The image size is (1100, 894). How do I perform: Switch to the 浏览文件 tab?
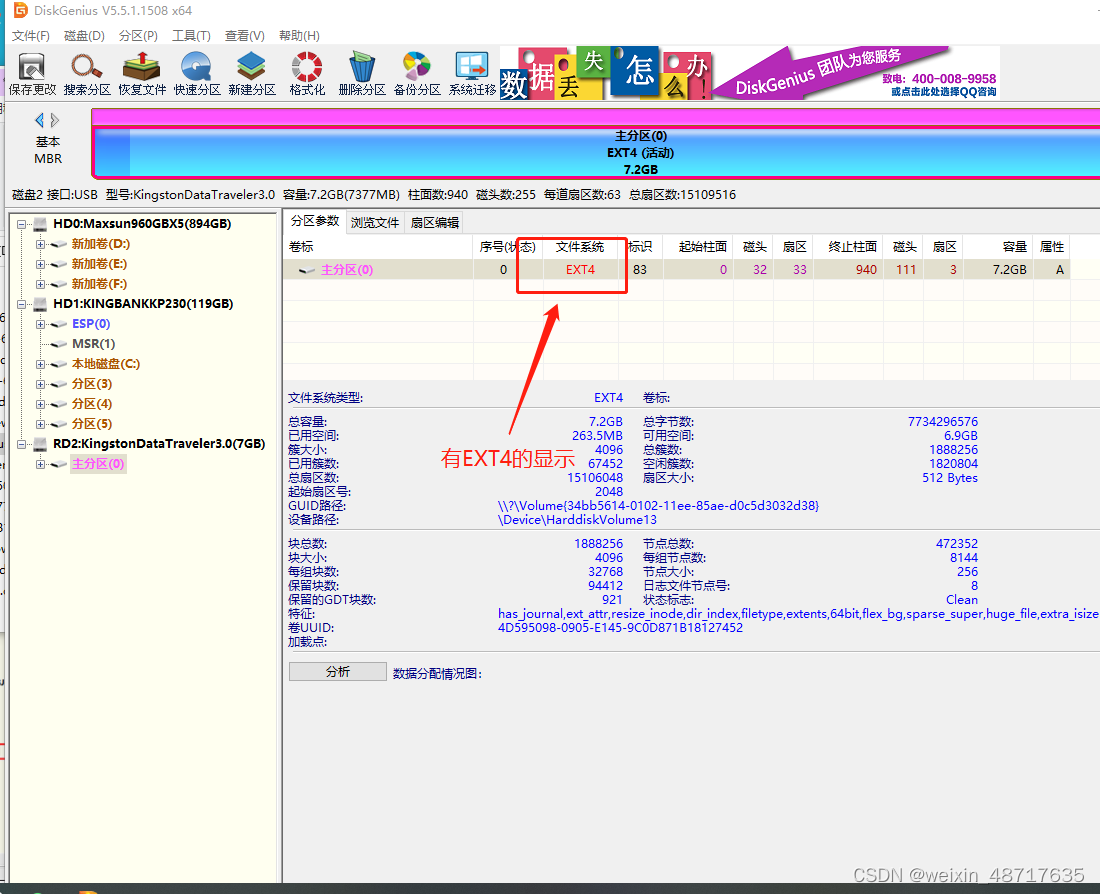coord(375,222)
